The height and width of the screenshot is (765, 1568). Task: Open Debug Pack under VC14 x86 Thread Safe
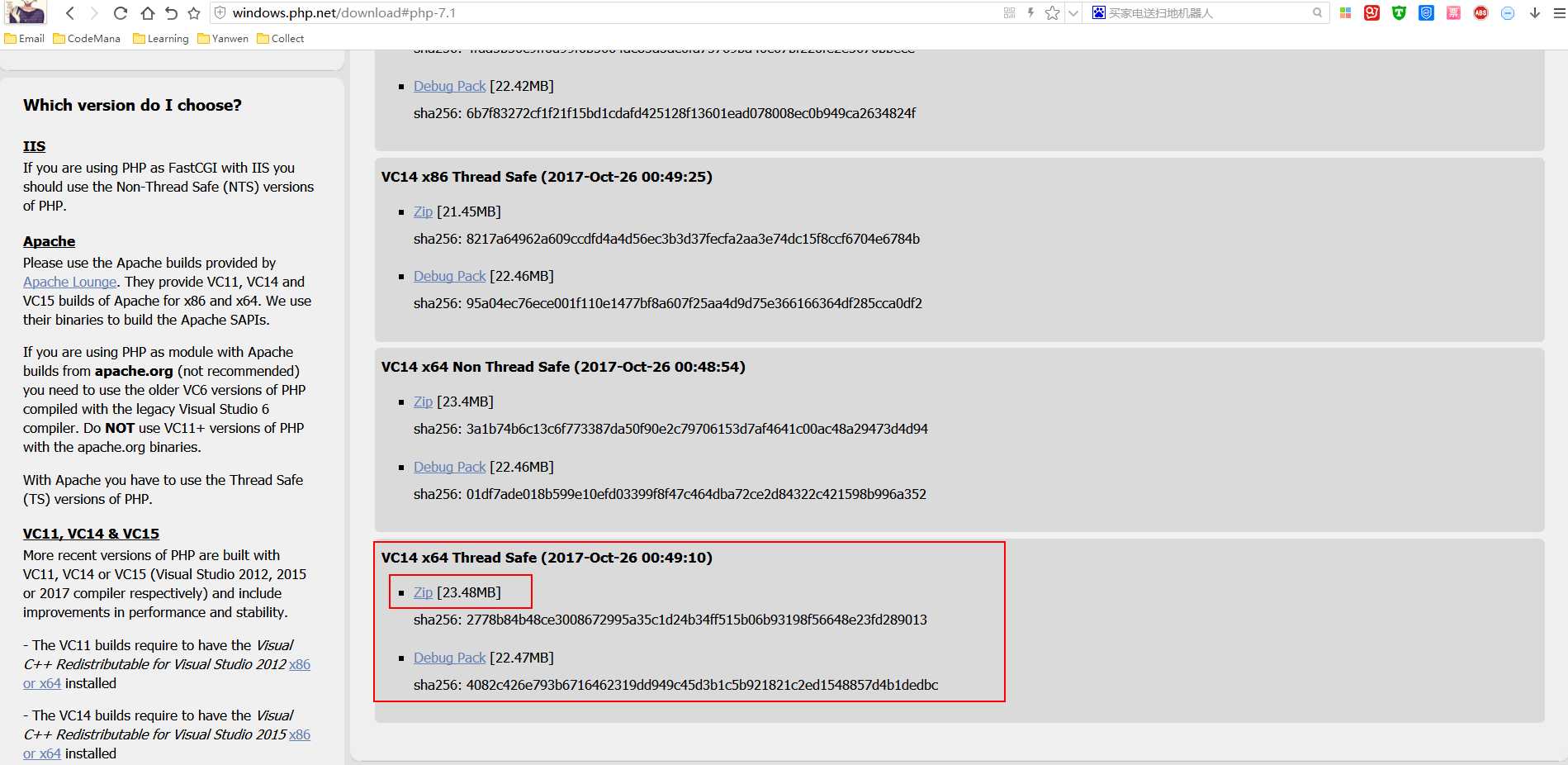point(449,276)
